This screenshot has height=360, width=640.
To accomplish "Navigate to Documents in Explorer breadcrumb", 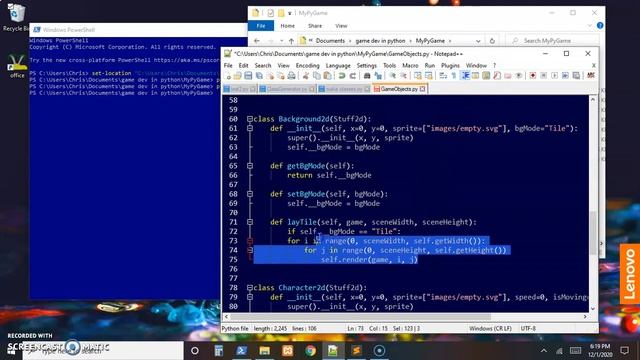I will (330, 41).
